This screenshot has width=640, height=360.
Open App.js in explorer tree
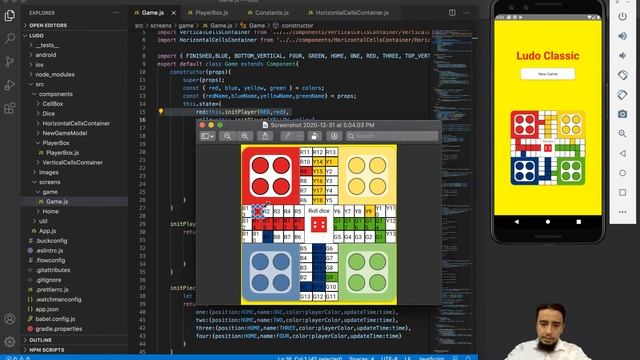pyautogui.click(x=47, y=231)
